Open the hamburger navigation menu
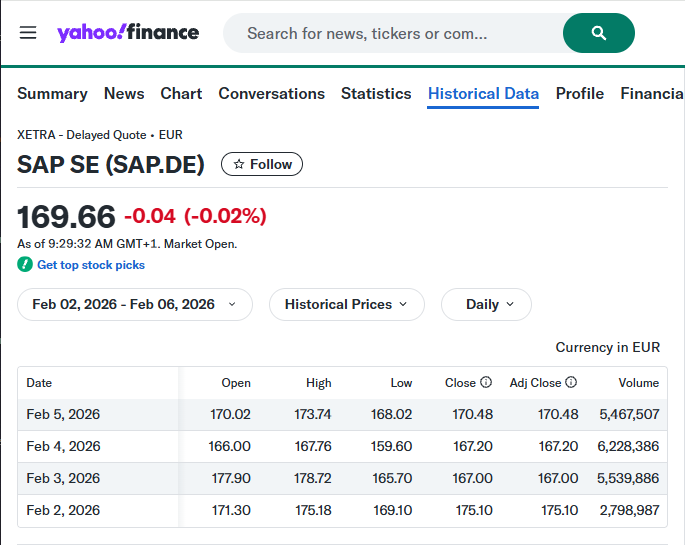 tap(28, 33)
